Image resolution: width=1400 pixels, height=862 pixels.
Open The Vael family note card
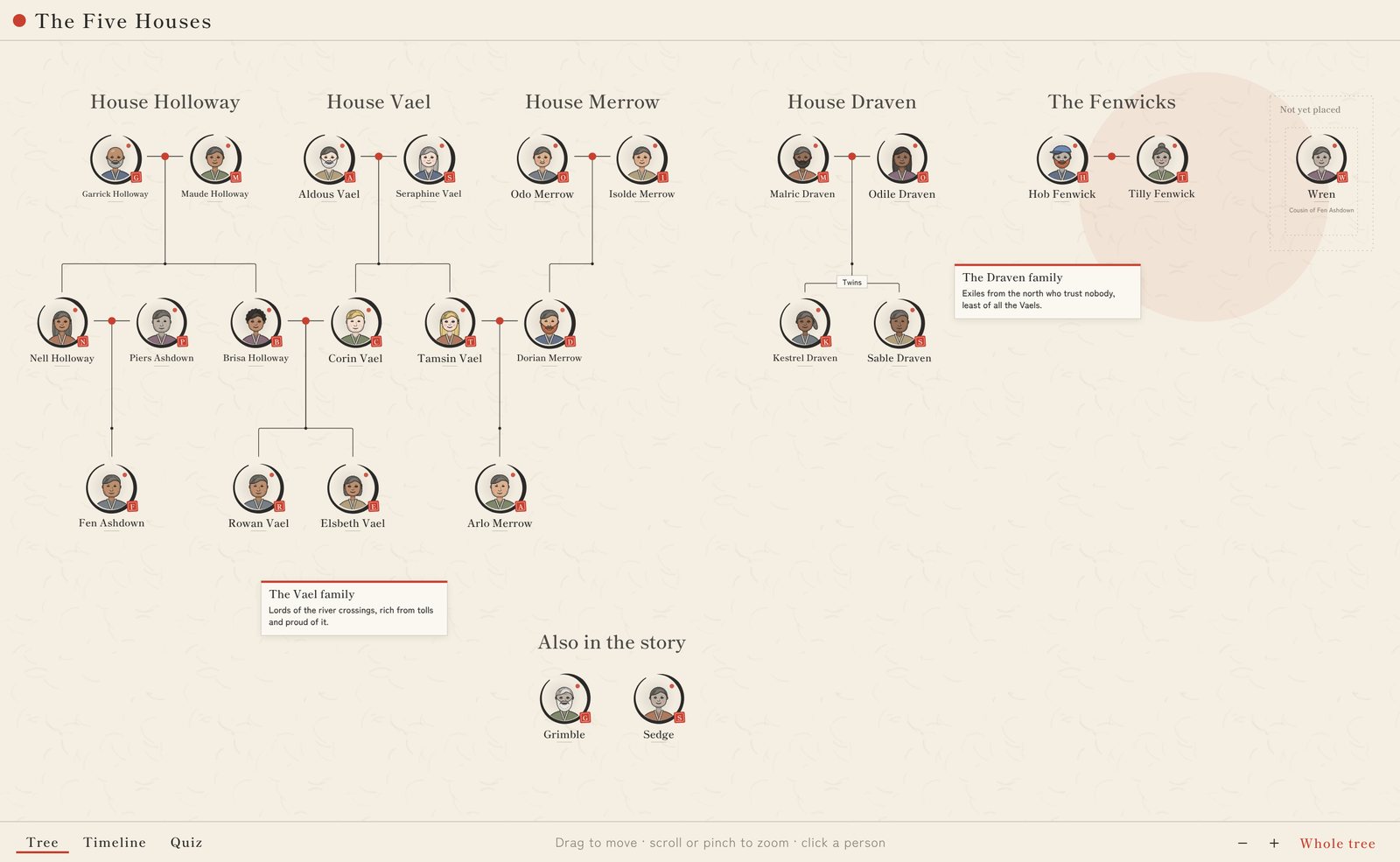354,608
